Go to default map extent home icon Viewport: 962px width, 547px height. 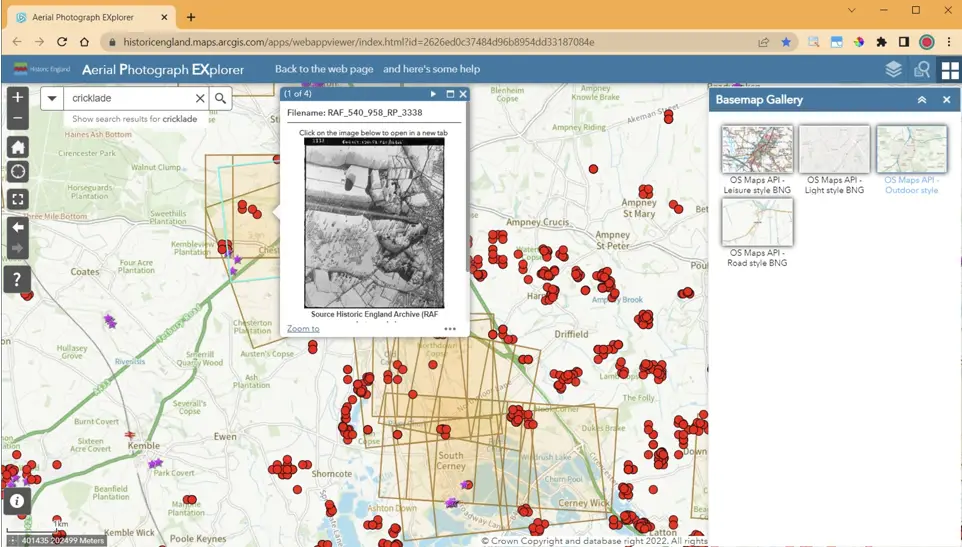point(17,147)
